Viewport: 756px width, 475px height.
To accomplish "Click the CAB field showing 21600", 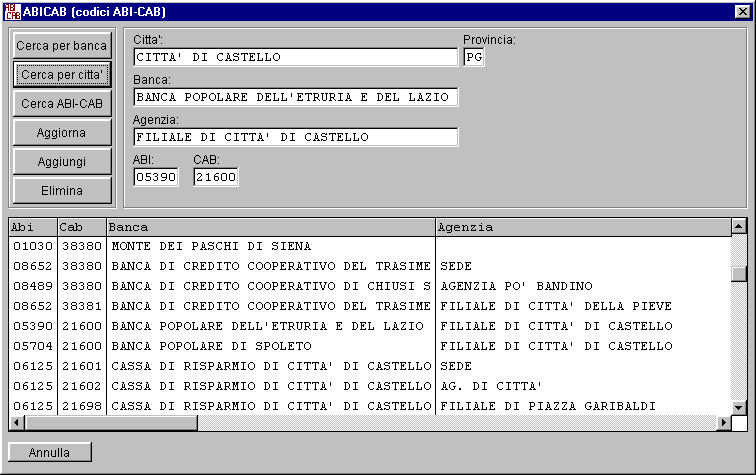I will (216, 177).
